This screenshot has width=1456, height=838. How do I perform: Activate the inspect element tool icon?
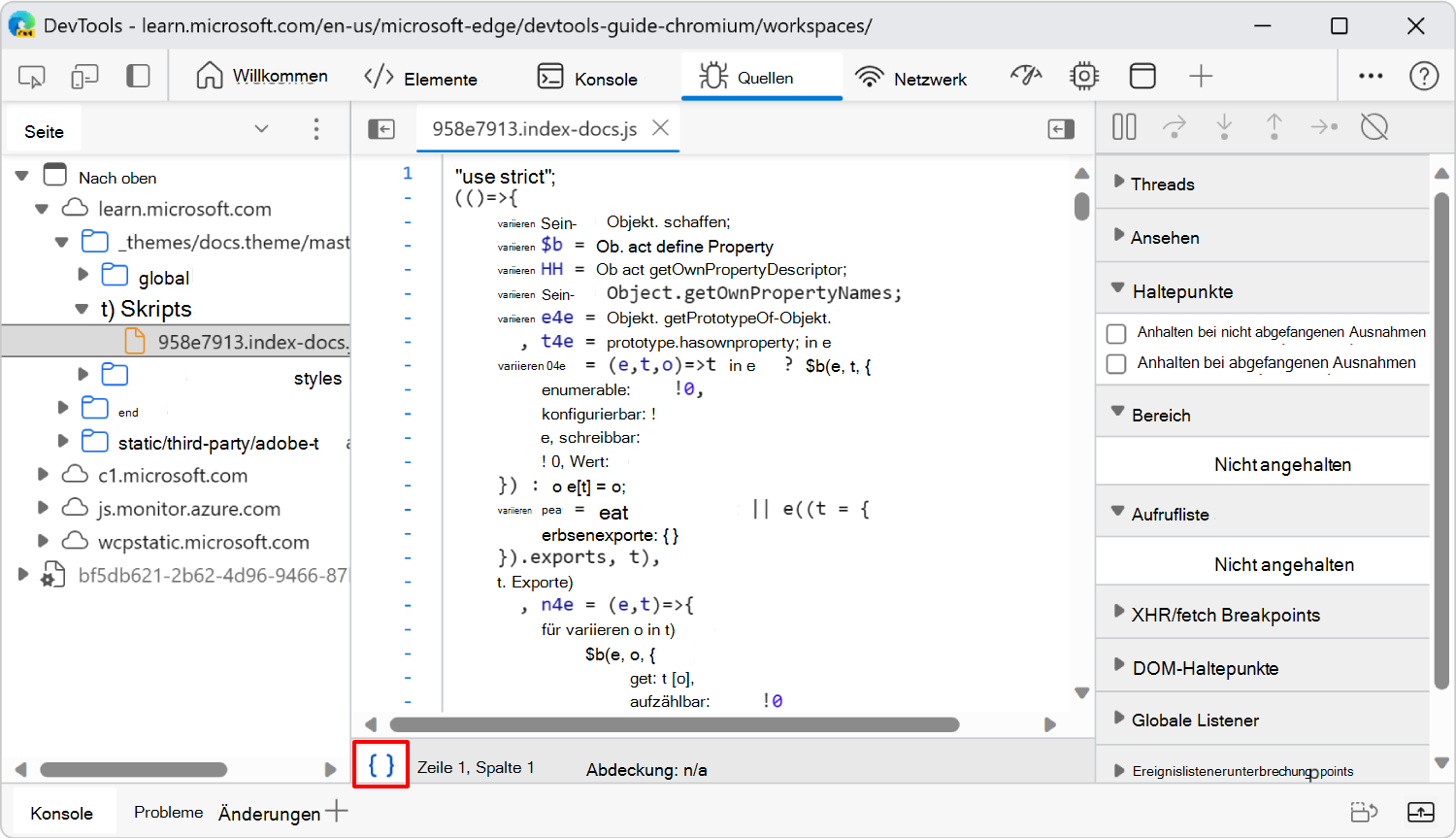pyautogui.click(x=32, y=77)
